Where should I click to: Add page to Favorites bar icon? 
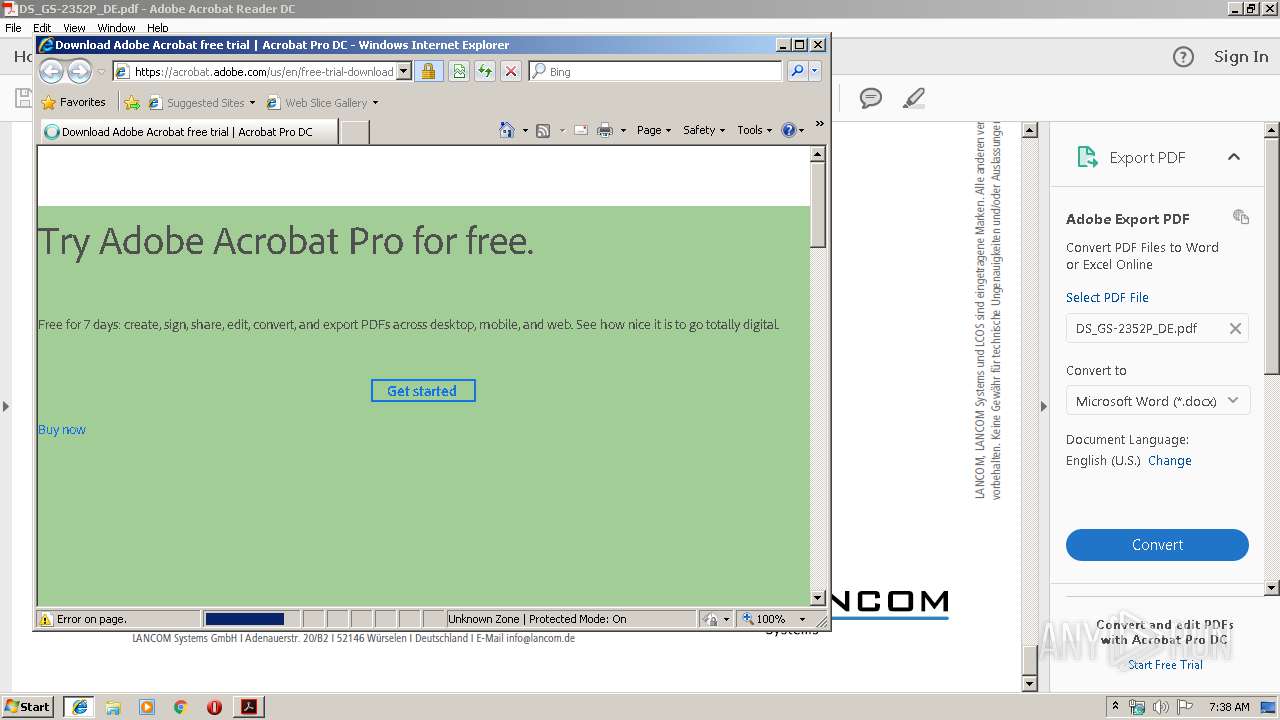(132, 102)
